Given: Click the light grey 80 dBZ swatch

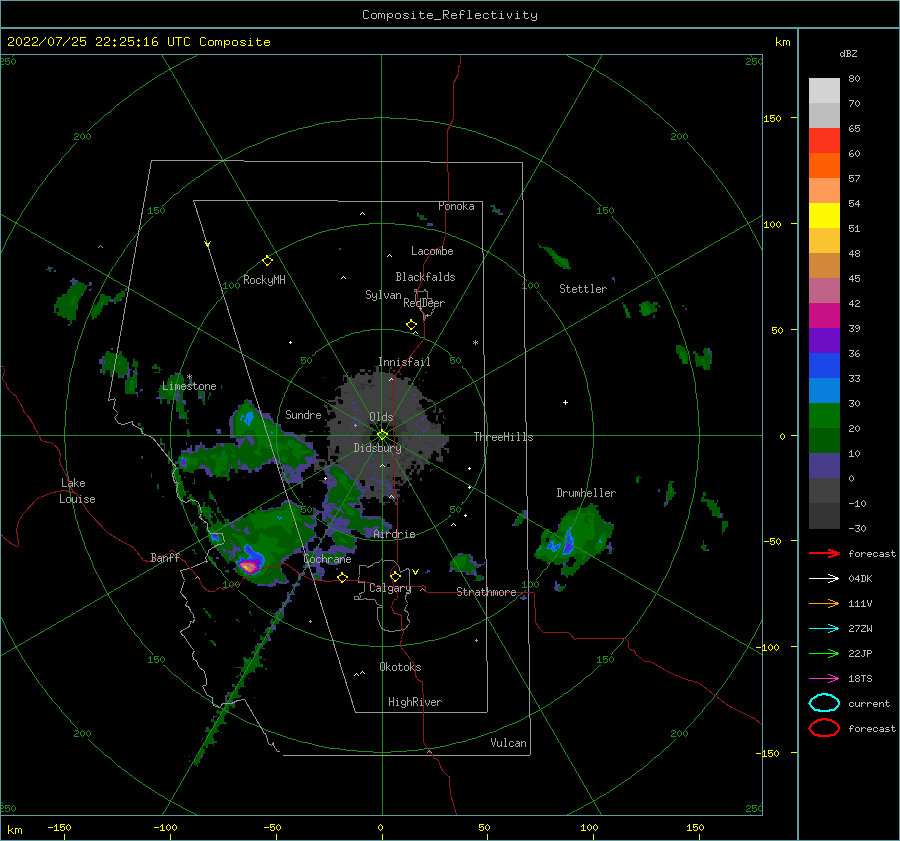Looking at the screenshot, I should tap(824, 90).
